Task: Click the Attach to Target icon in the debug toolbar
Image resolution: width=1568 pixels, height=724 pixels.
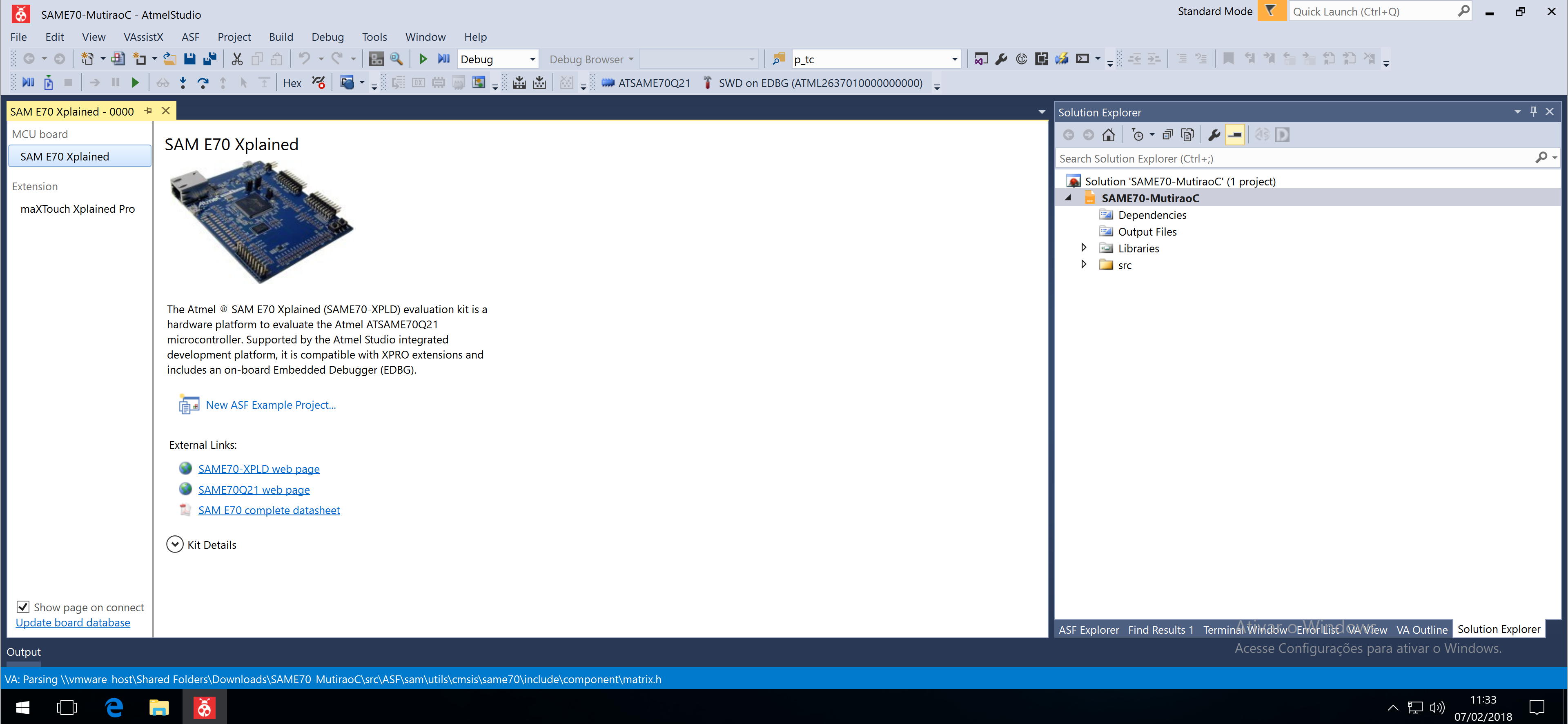Action: click(48, 83)
